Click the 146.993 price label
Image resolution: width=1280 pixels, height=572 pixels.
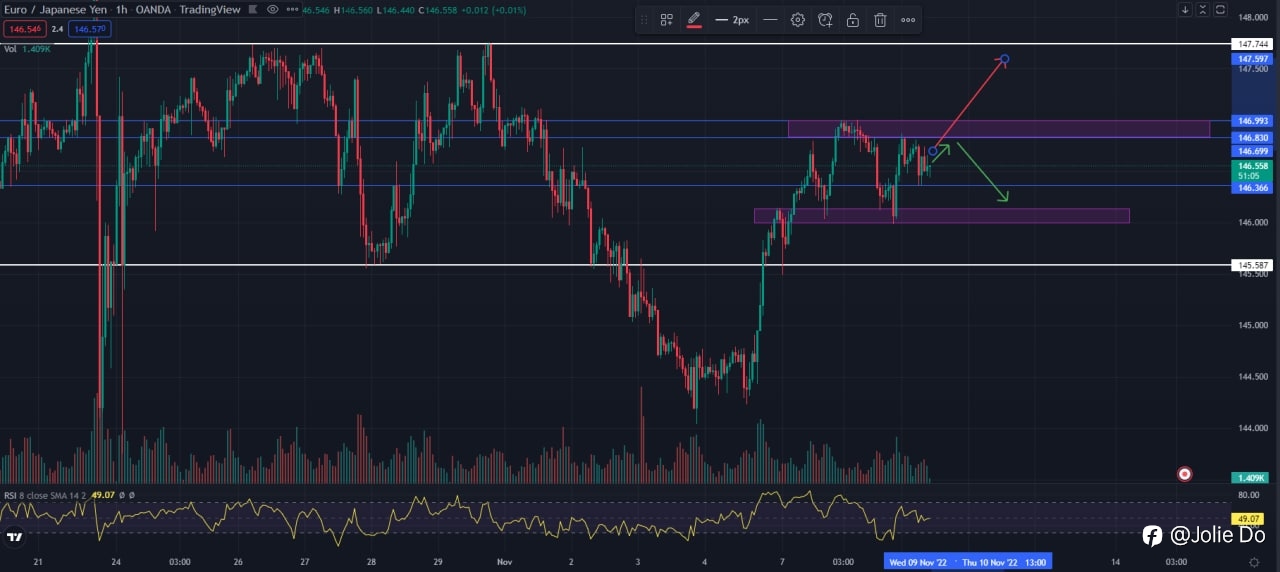click(1253, 120)
